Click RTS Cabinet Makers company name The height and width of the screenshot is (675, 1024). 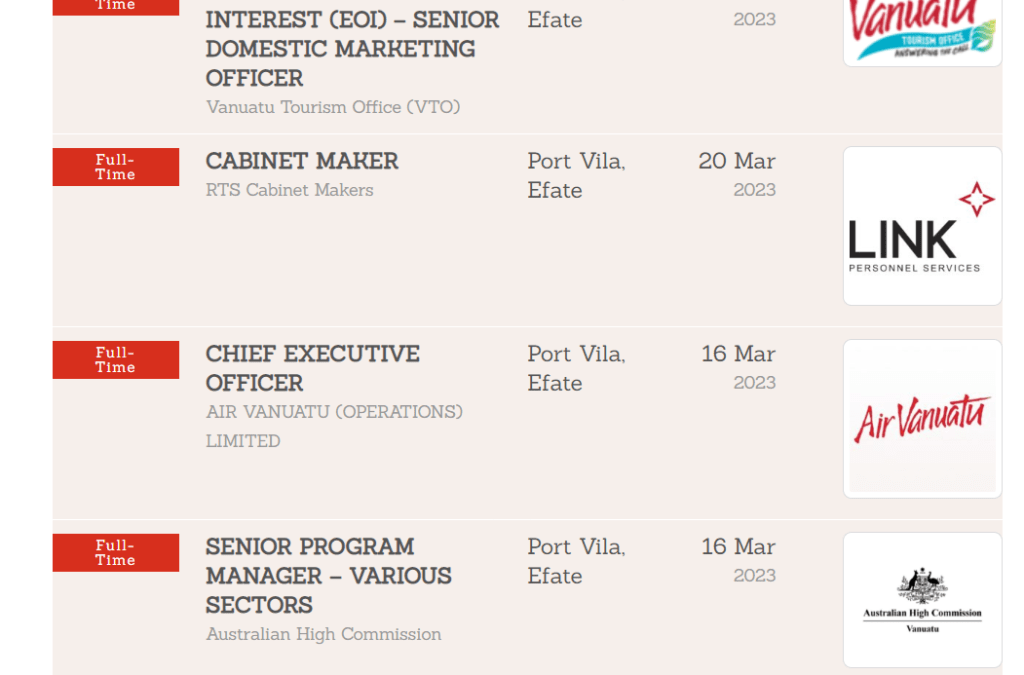click(289, 190)
